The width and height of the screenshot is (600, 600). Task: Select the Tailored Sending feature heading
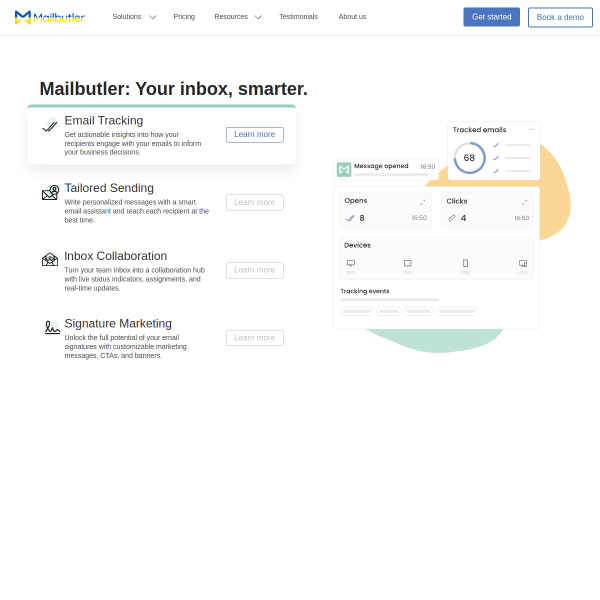109,188
